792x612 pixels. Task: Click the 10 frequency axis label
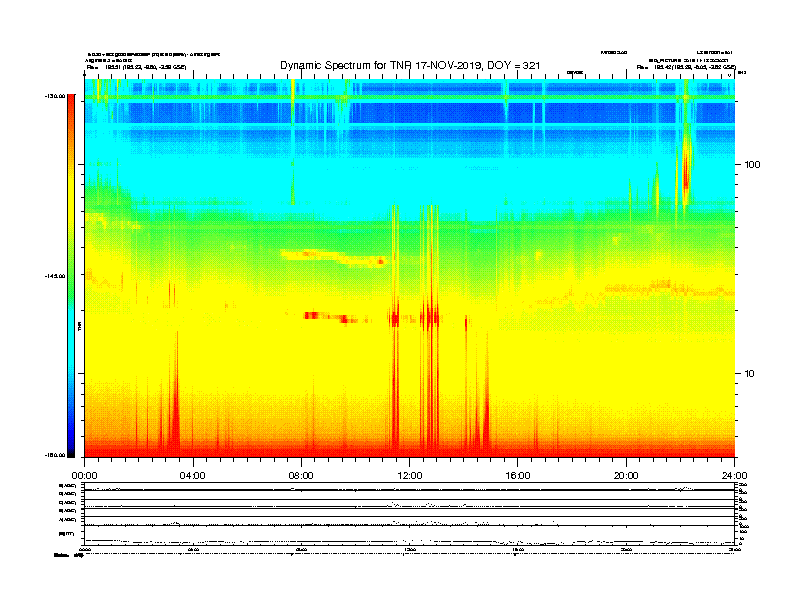[x=749, y=374]
